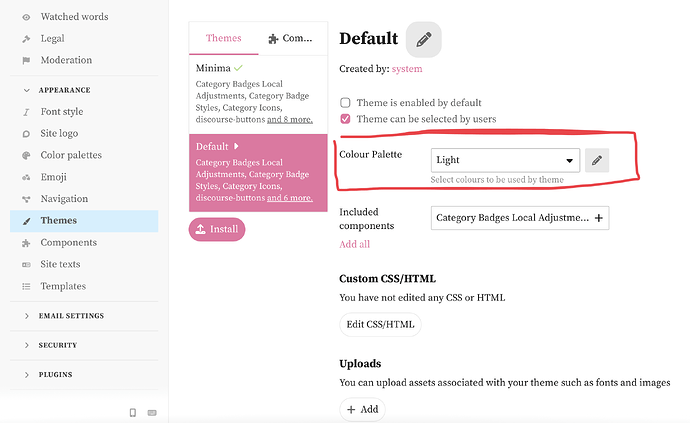Click the icon beside Navigation
Viewport: 690px width, 423px height.
point(26,199)
